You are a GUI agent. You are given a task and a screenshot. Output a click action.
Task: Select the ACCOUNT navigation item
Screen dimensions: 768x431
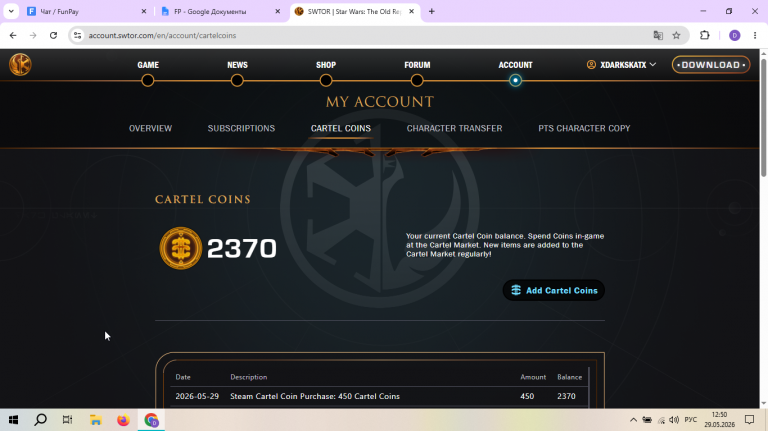point(515,65)
